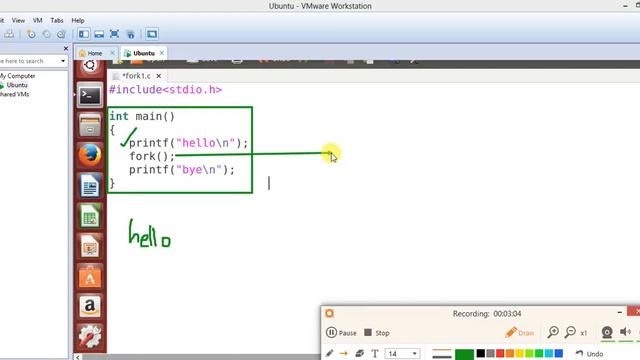Open LibreOffice Writer from the dock
This screenshot has height=360, width=640.
[x=90, y=186]
